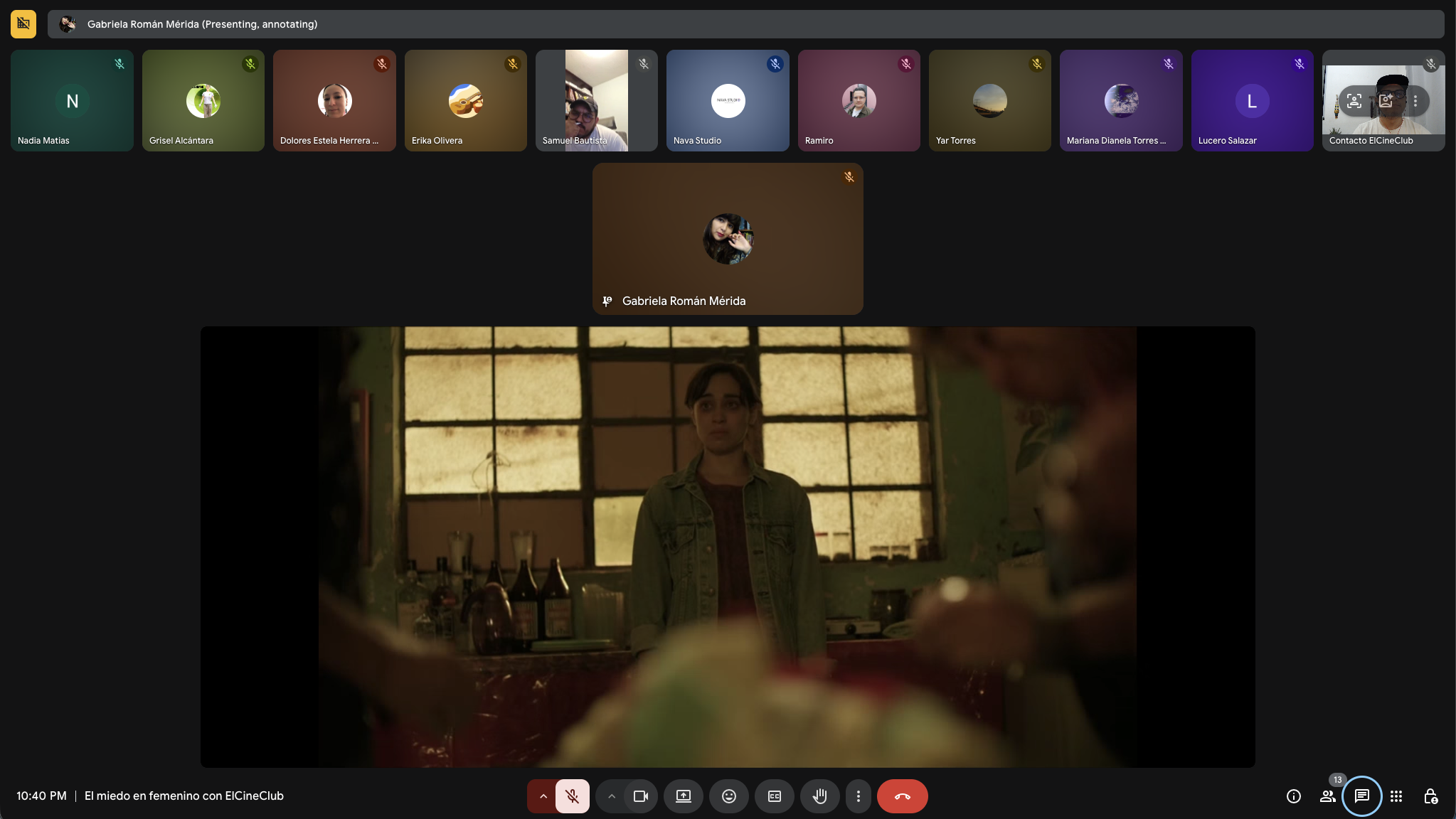
Task: Expand camera device options chevron
Action: pos(612,796)
